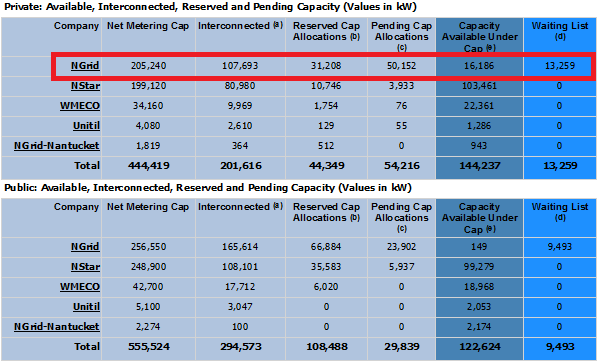Select Private NGrid waiting list value 13,259

click(x=560, y=66)
